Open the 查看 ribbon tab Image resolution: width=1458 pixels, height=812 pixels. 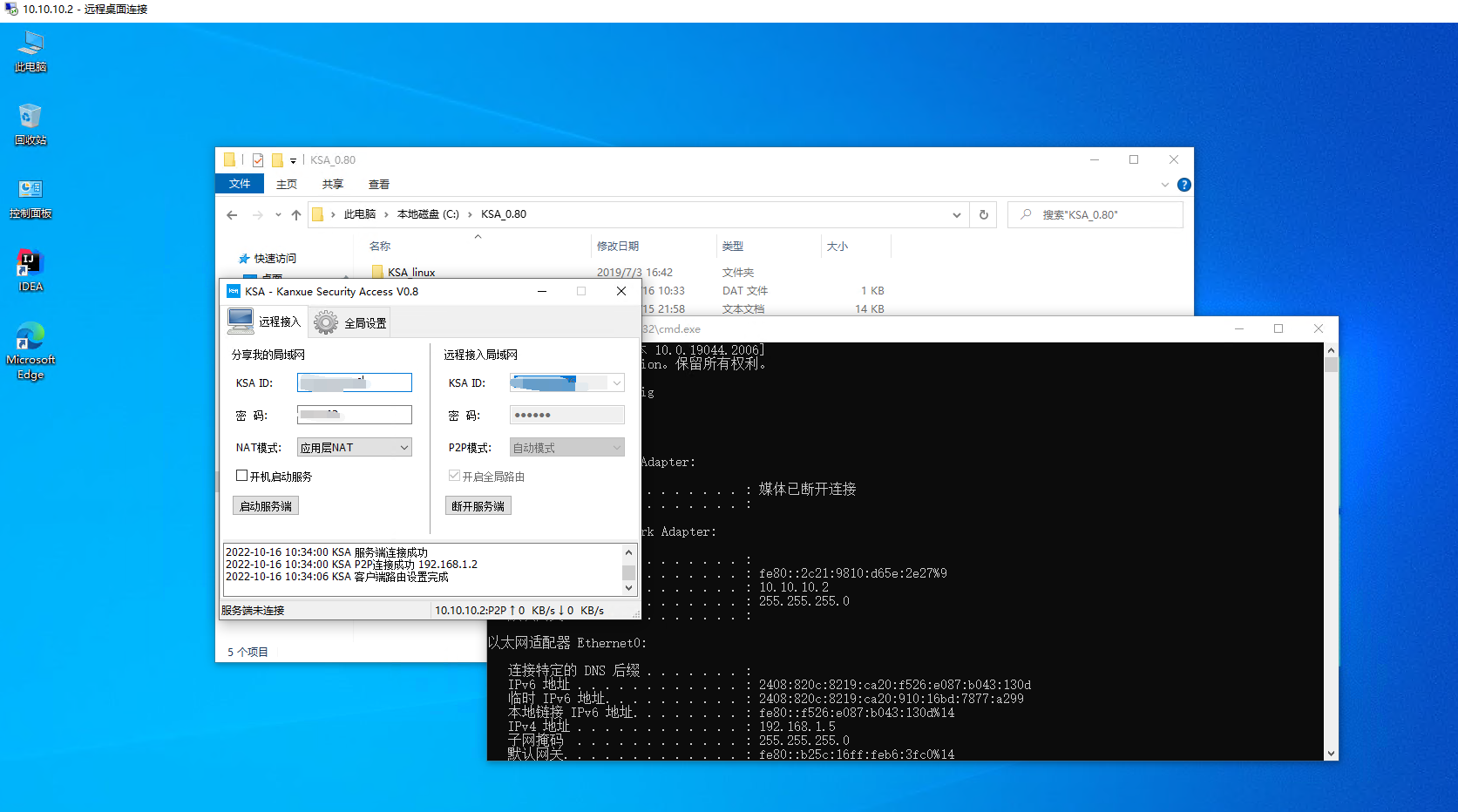click(x=379, y=184)
